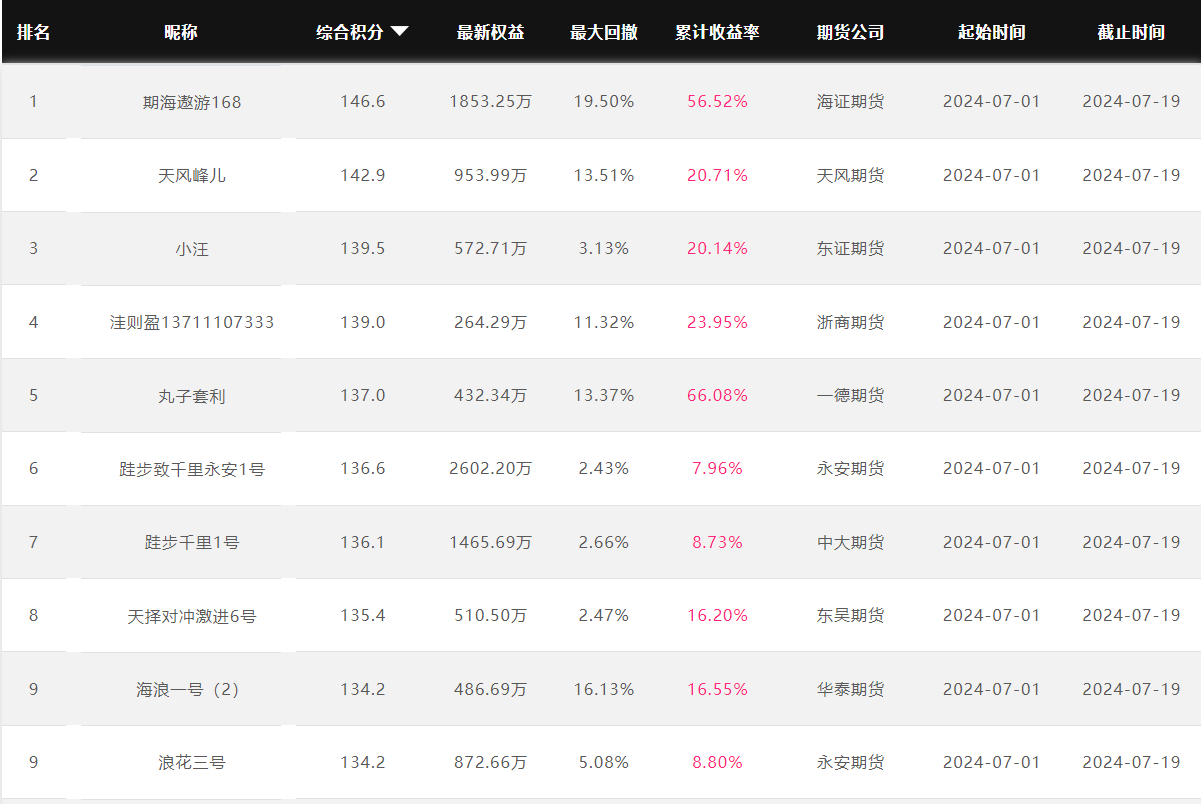
Task: Click drawdown value 13.51%
Action: [x=603, y=175]
